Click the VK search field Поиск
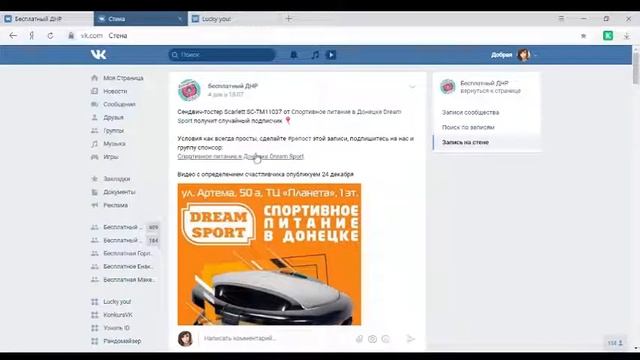This screenshot has height=360, width=640. point(222,55)
